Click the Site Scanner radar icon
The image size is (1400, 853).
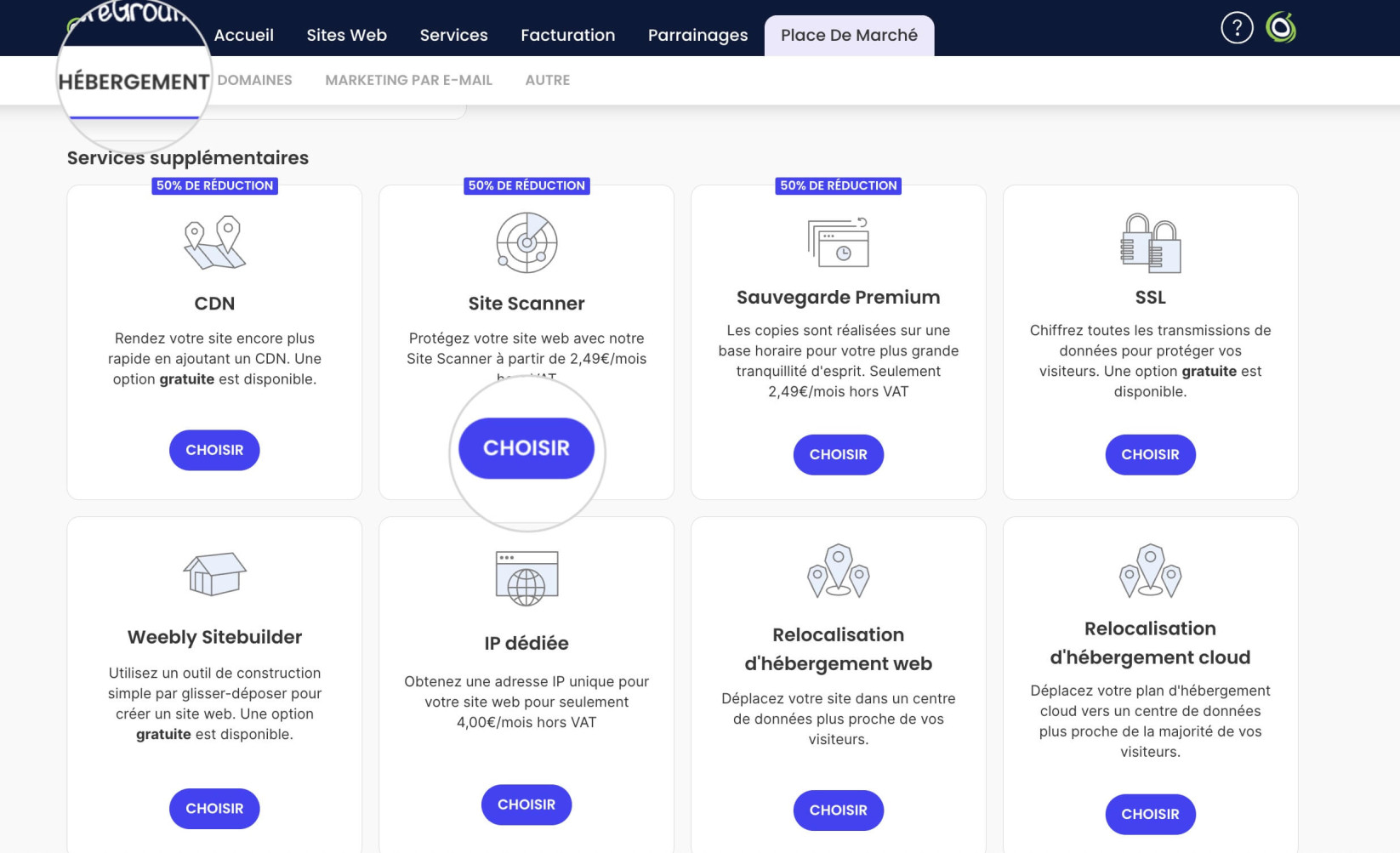[x=526, y=242]
